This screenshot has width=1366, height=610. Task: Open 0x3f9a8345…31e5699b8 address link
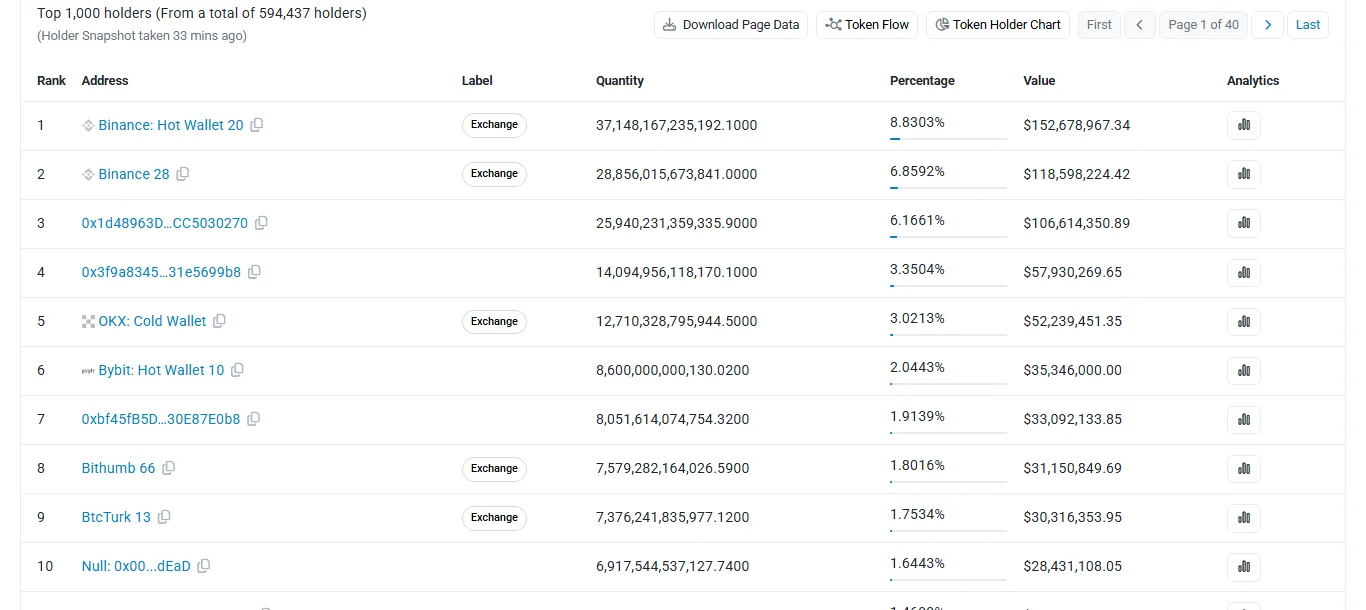(x=161, y=272)
